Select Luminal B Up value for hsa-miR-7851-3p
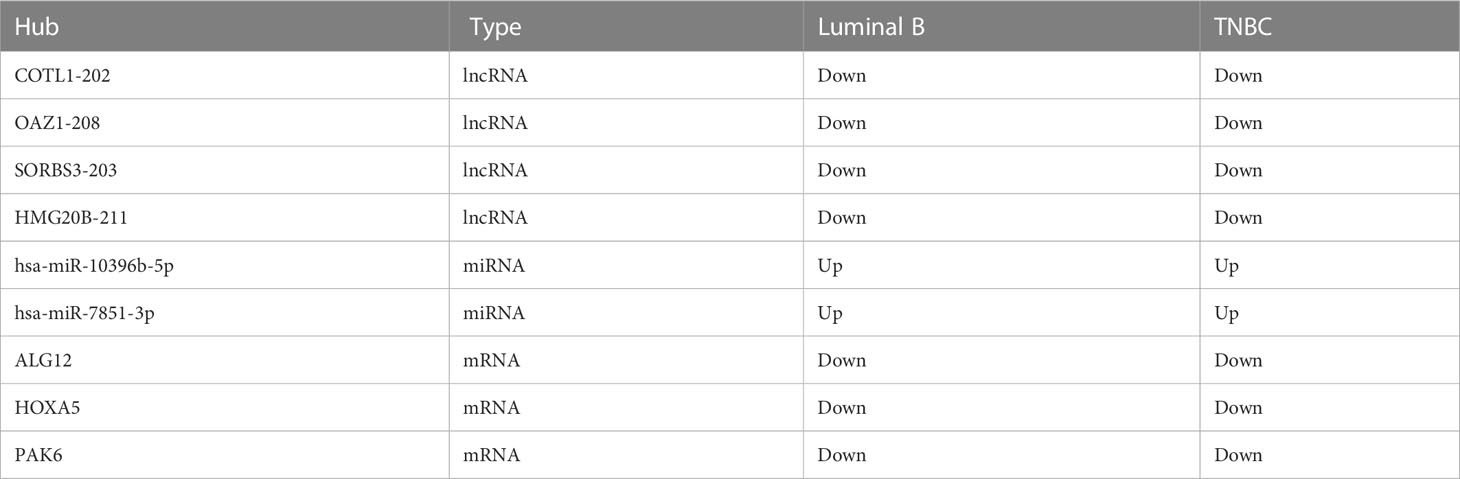Viewport: 1460px width, 479px height. [830, 314]
